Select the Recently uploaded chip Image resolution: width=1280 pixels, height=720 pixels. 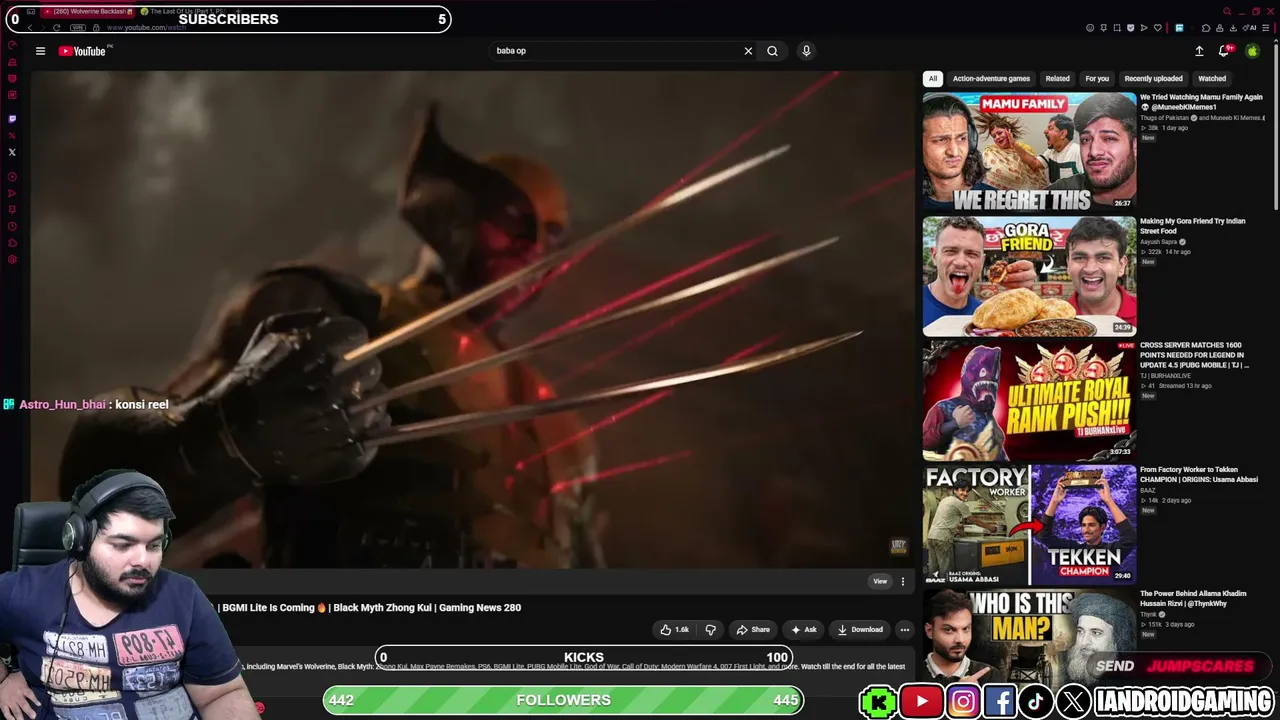pos(1153,79)
